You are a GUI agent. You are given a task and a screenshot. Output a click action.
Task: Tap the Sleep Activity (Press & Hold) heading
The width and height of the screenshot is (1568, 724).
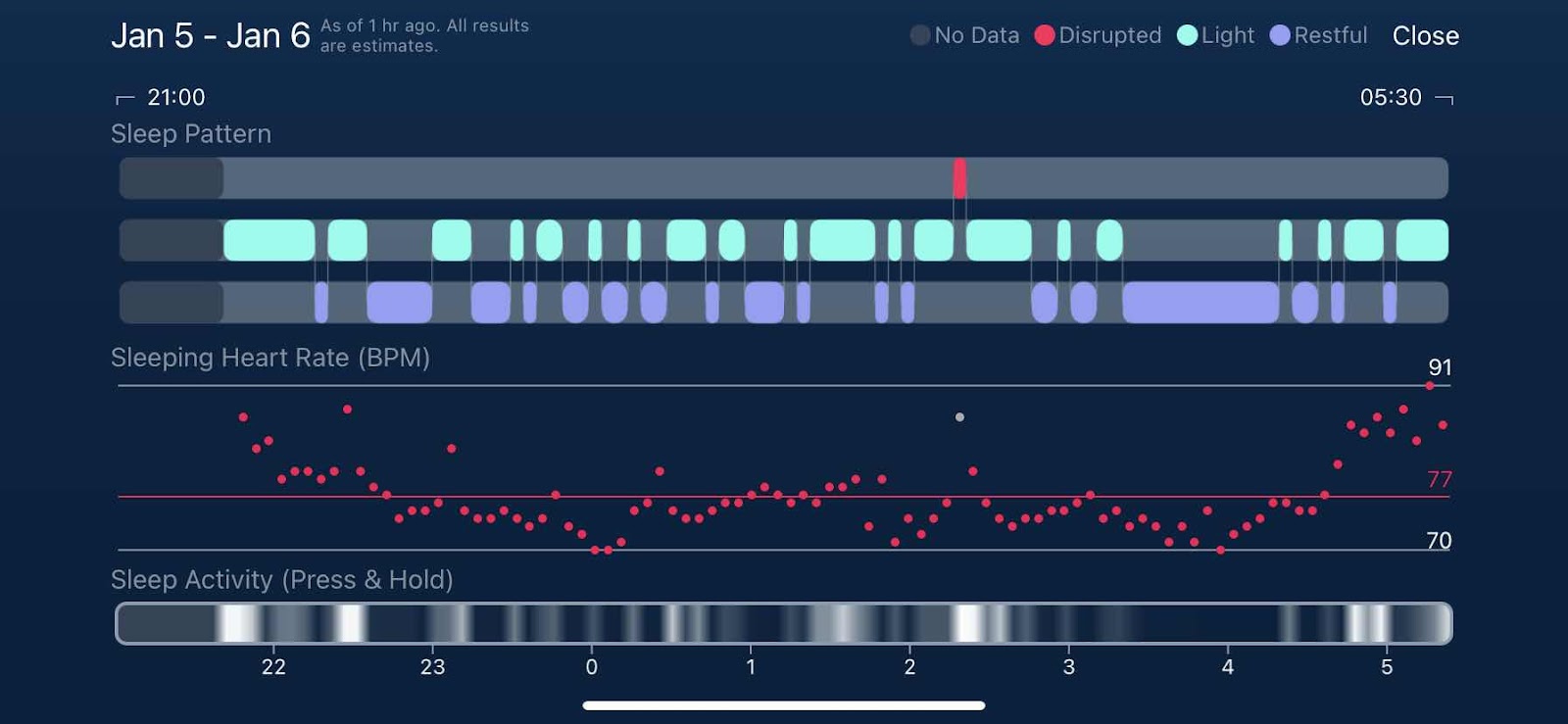click(x=282, y=580)
